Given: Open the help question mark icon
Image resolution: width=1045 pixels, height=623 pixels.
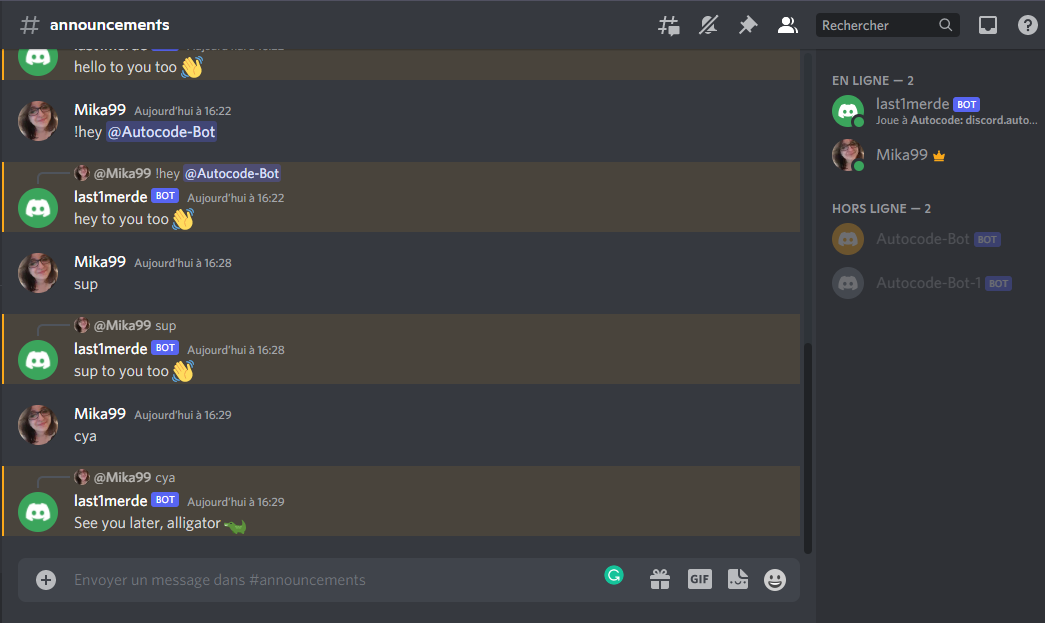Looking at the screenshot, I should 1028,25.
